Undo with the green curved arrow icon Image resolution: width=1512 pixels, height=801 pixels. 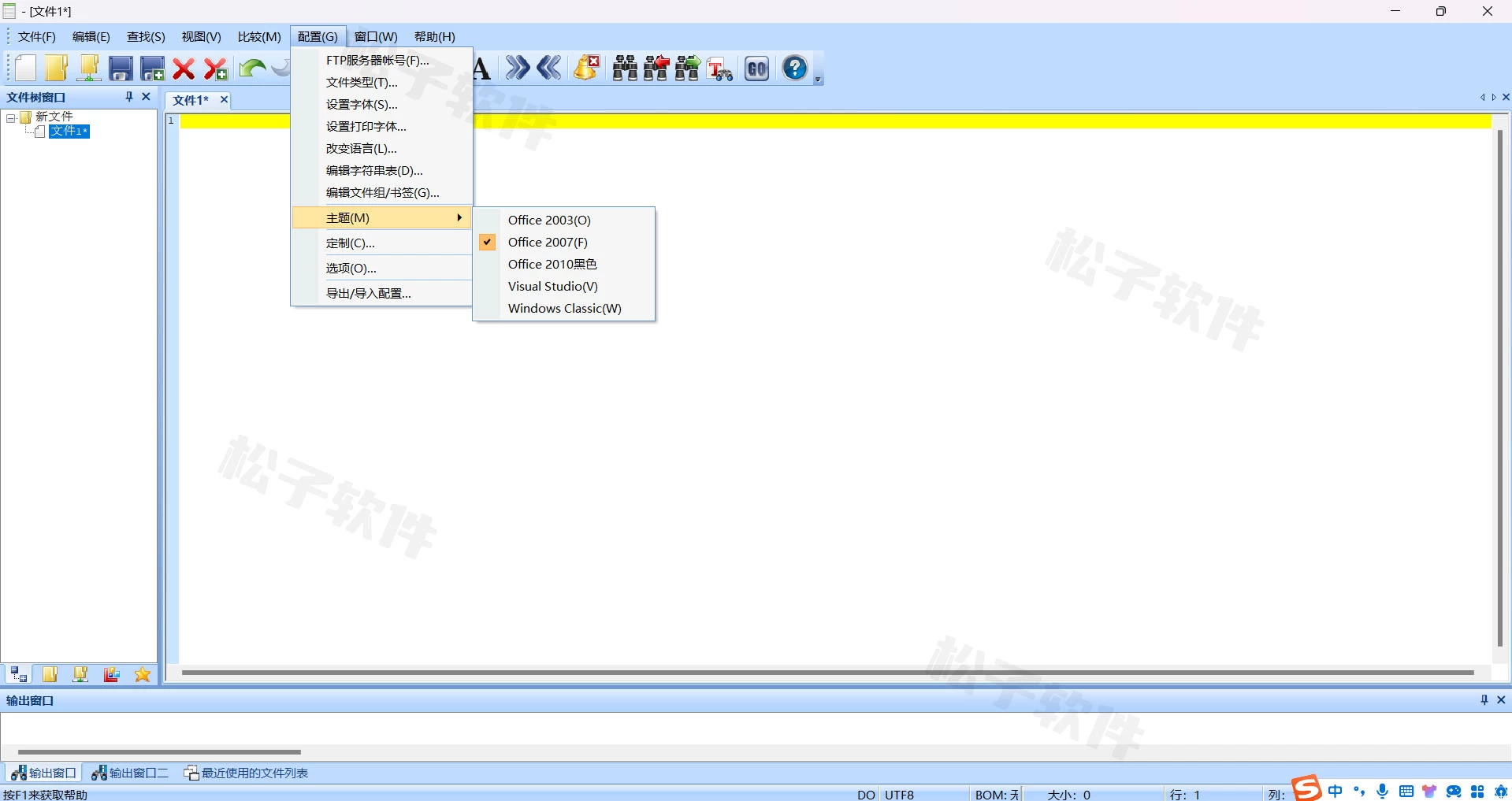click(252, 69)
